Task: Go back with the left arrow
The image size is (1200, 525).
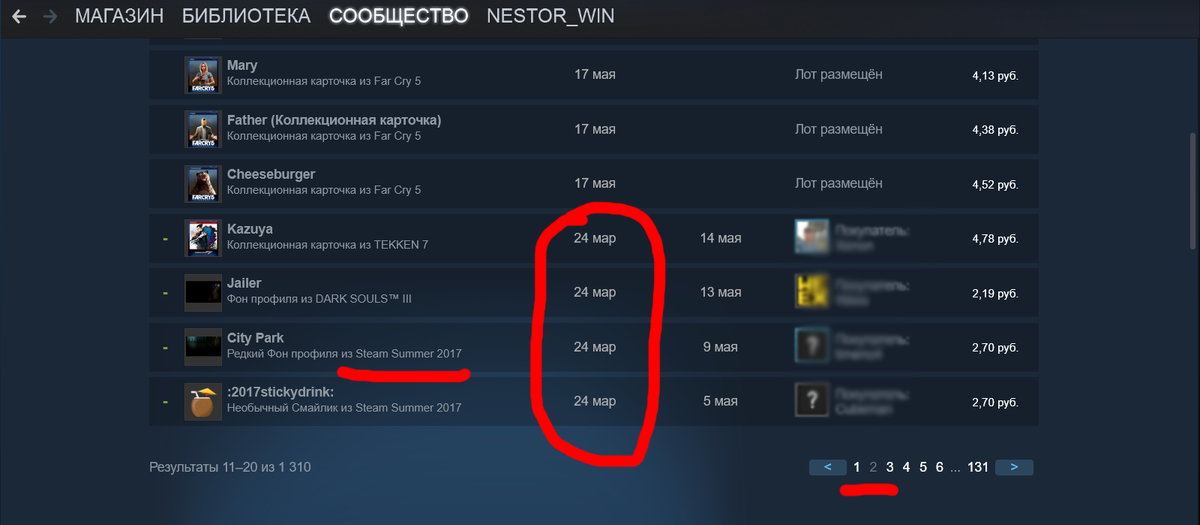Action: [x=19, y=16]
